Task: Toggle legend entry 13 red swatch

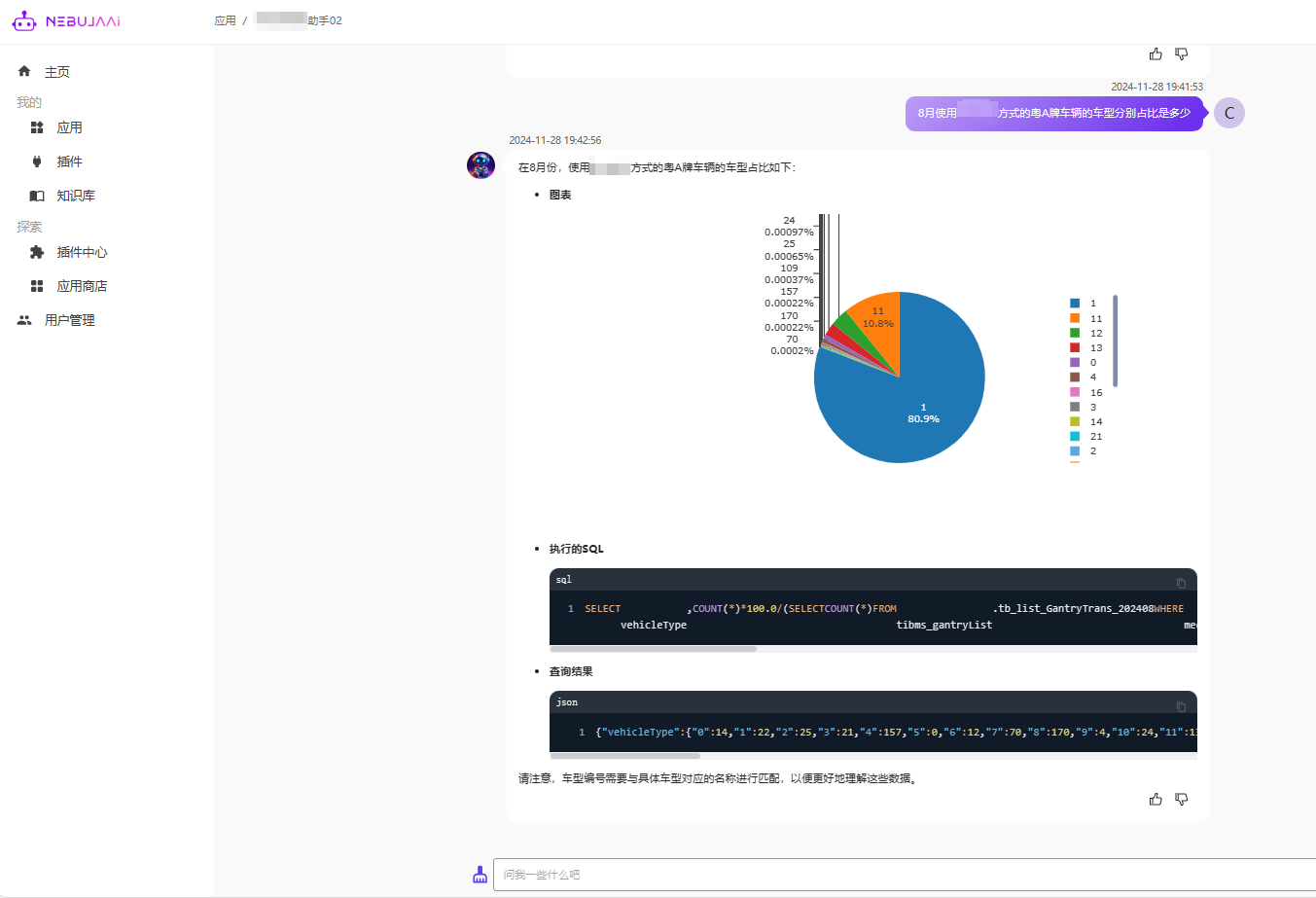Action: coord(1075,347)
